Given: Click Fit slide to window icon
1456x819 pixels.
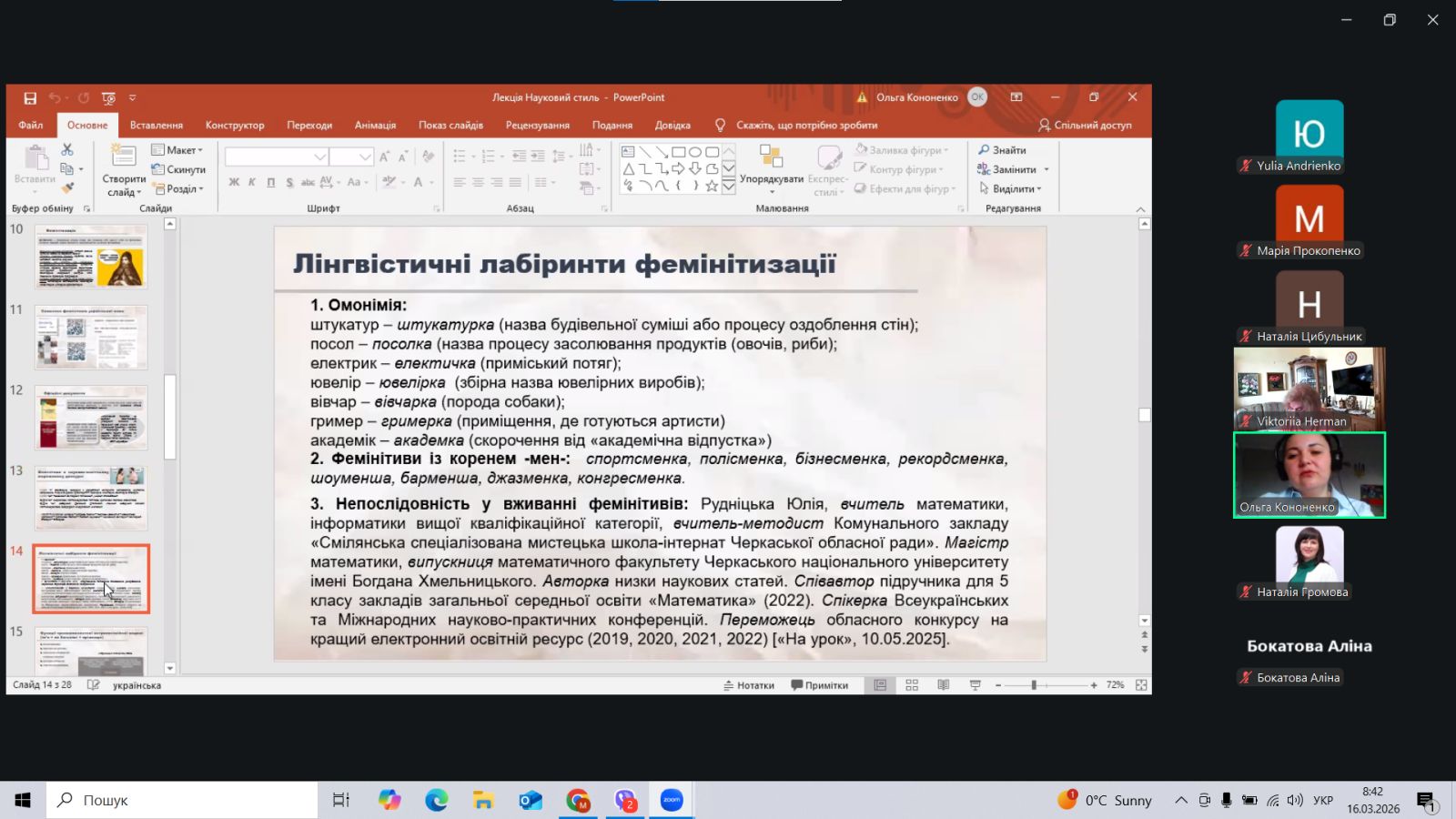Looking at the screenshot, I should click(x=1141, y=685).
